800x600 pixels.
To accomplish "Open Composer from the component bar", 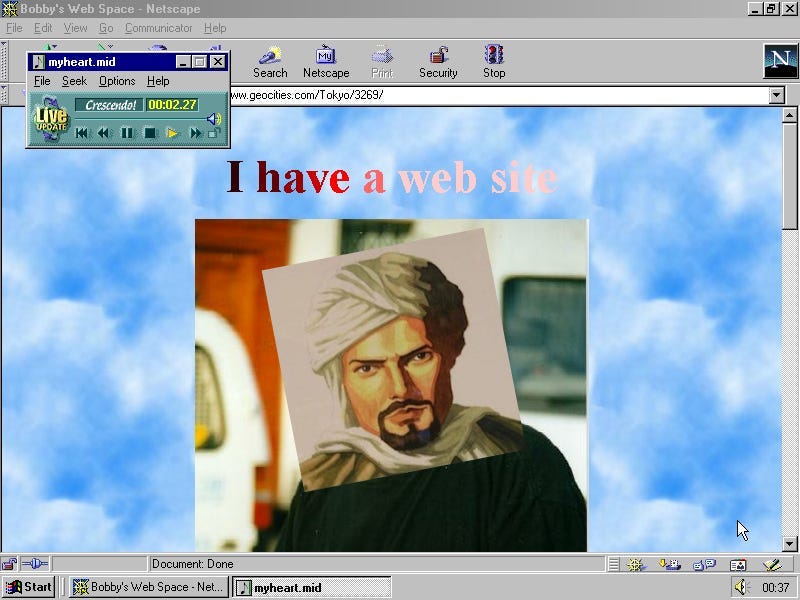I will tap(772, 564).
